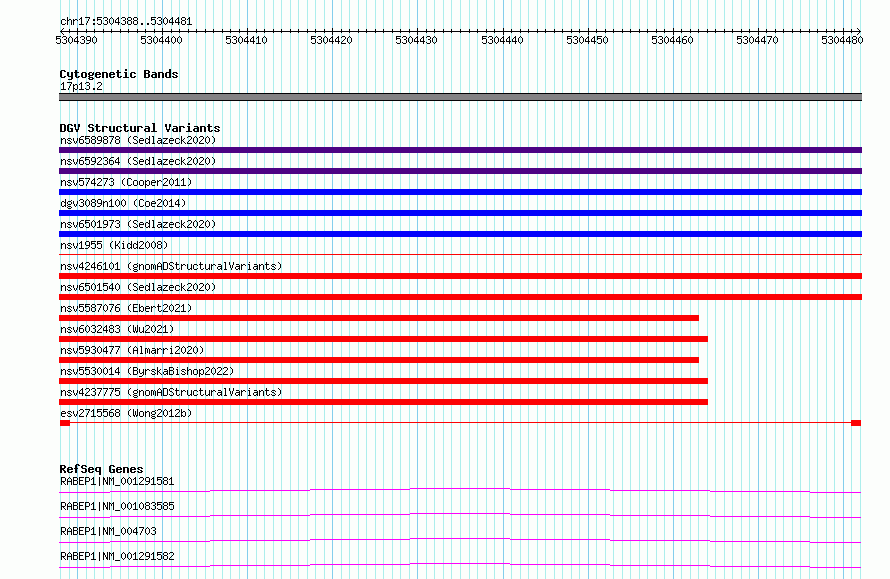Click the red bar for nsv4246101

tap(460, 276)
